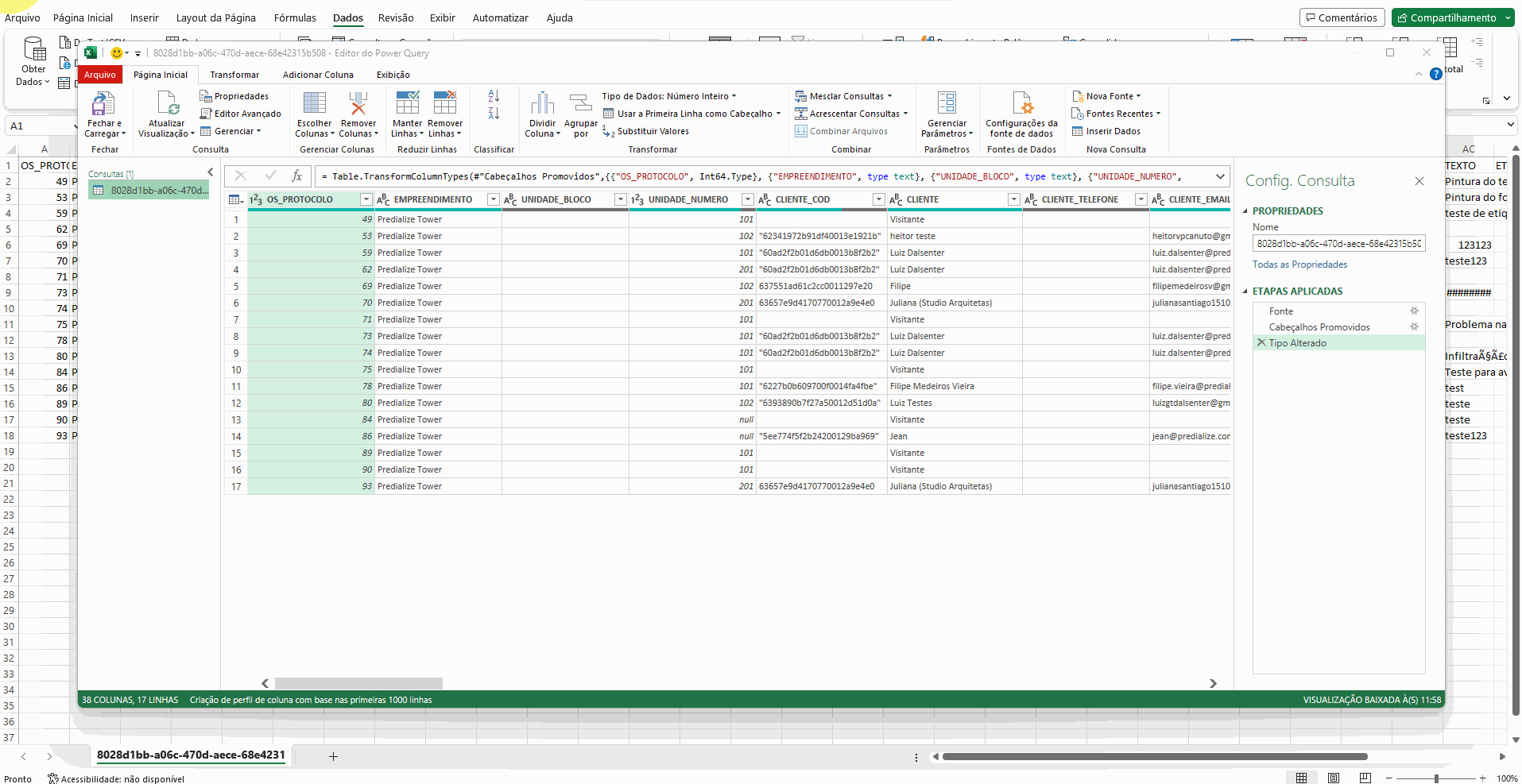
Task: Collapse the ribbon with the chevron
Action: pos(1419,74)
